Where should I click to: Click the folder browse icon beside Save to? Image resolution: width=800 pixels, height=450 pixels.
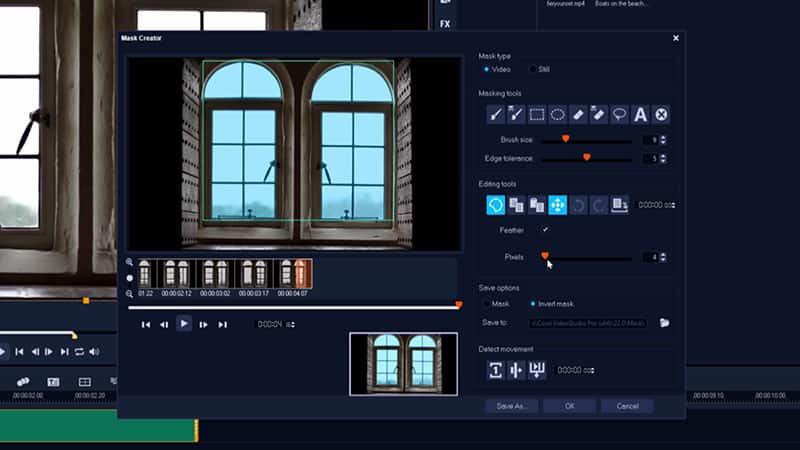click(664, 323)
